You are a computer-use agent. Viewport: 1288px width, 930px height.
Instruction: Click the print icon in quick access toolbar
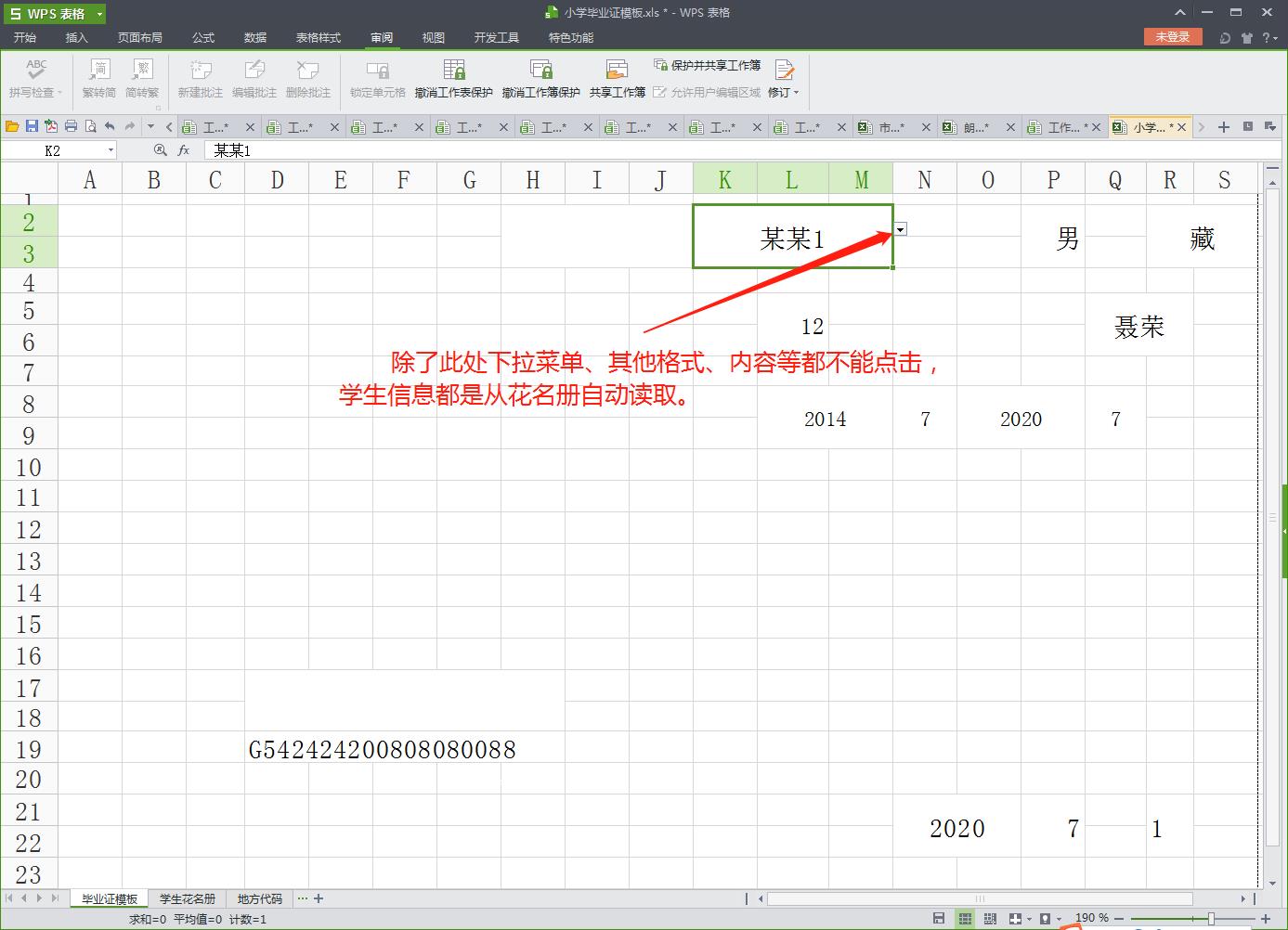71,127
